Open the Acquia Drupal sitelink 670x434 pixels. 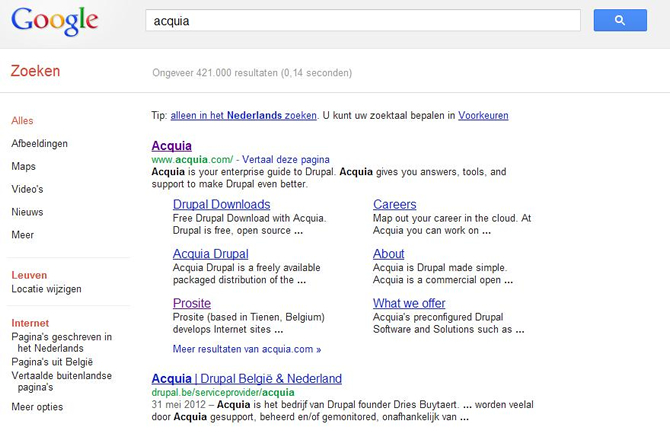tap(211, 254)
